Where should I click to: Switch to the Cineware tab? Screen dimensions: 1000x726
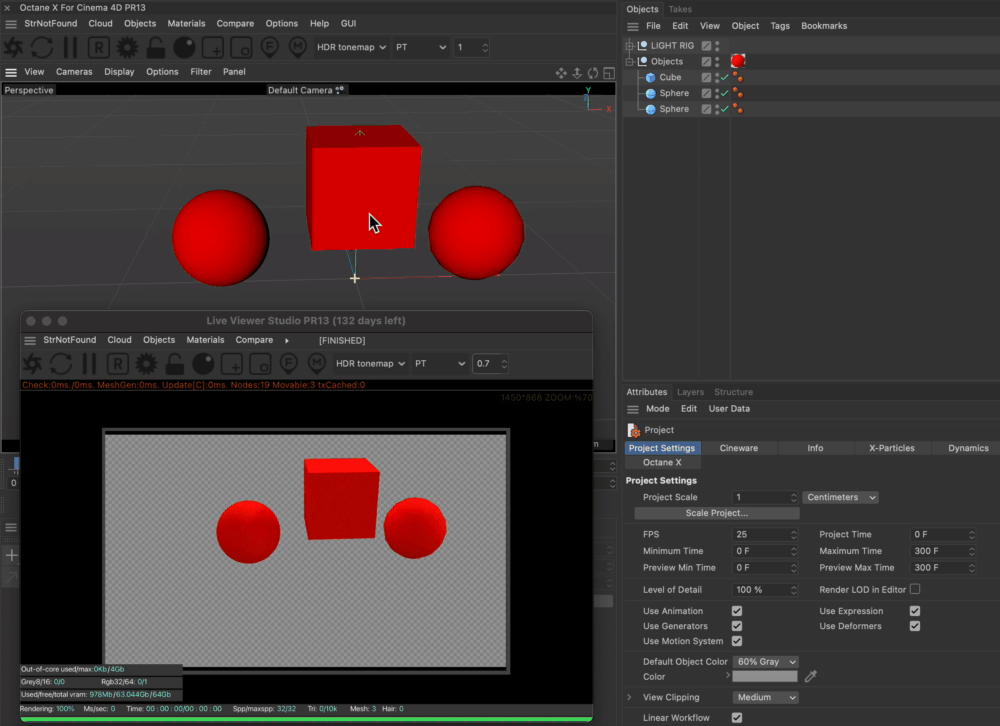[739, 448]
